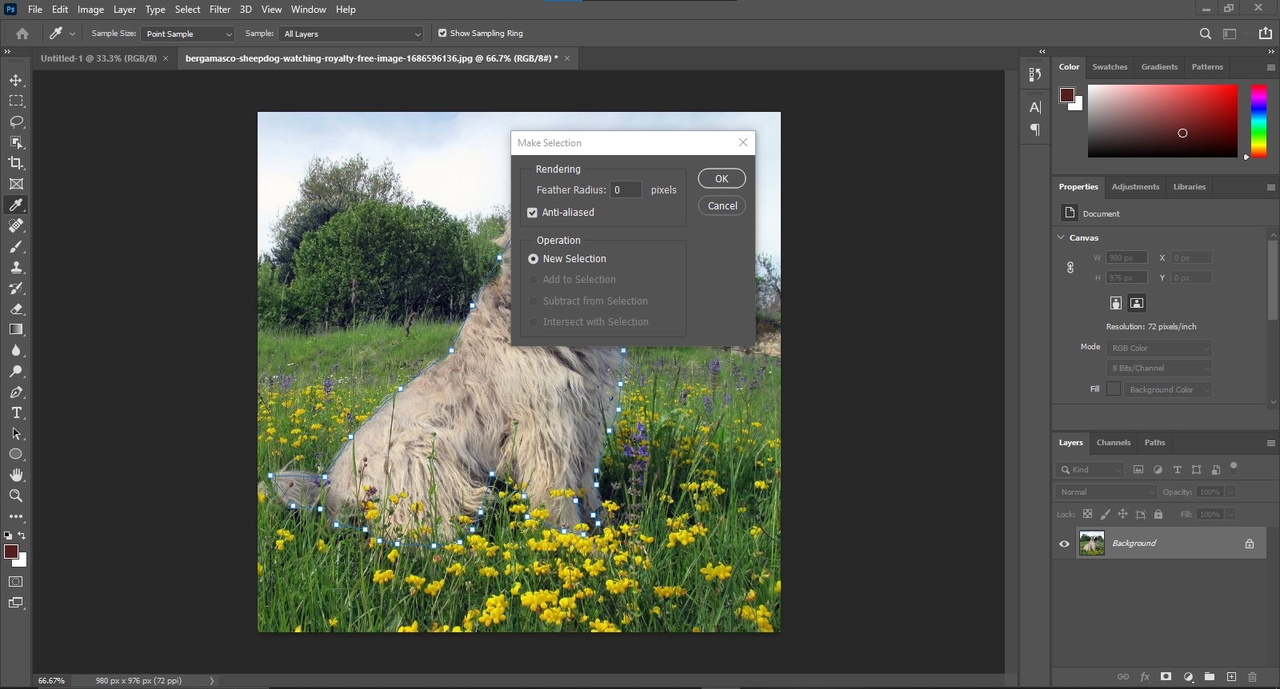This screenshot has width=1280, height=689.
Task: Select the Hand tool
Action: 16,475
